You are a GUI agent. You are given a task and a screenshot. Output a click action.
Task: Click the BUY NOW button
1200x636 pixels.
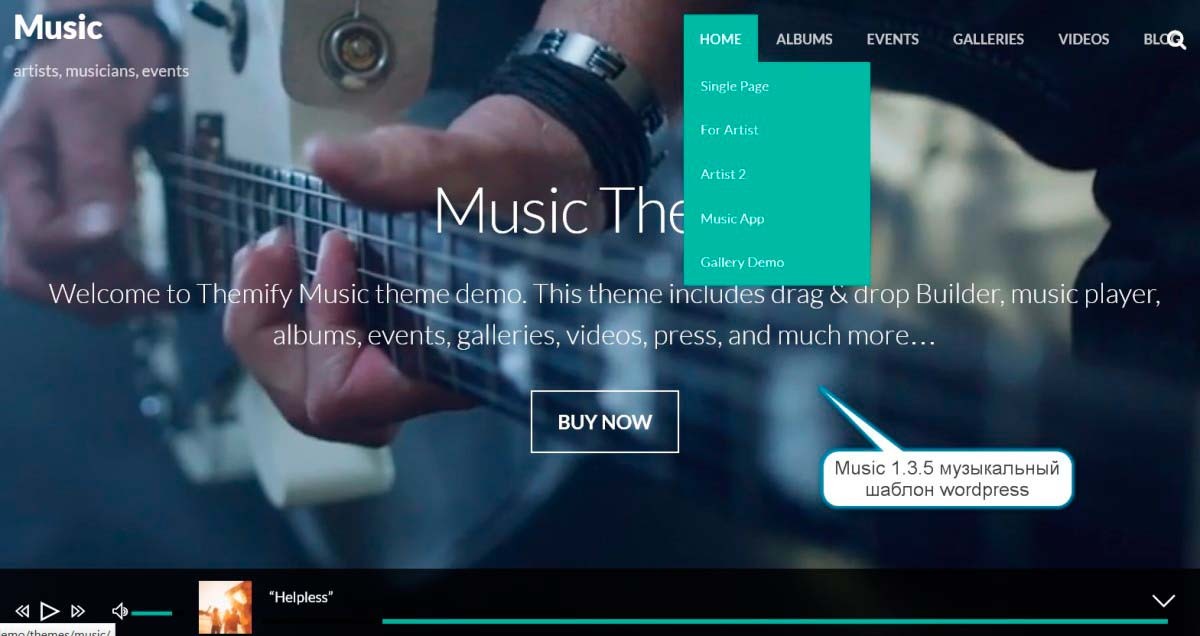605,422
